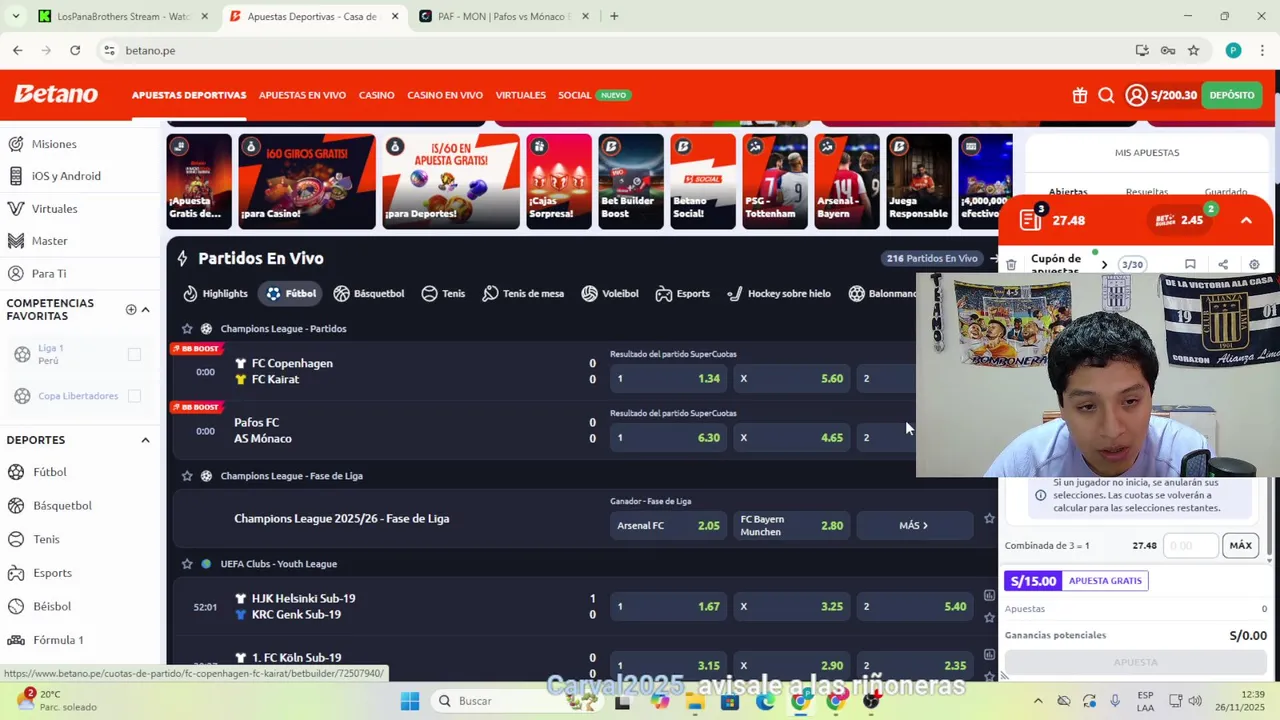Open bet slip settings gear

coord(1254,265)
